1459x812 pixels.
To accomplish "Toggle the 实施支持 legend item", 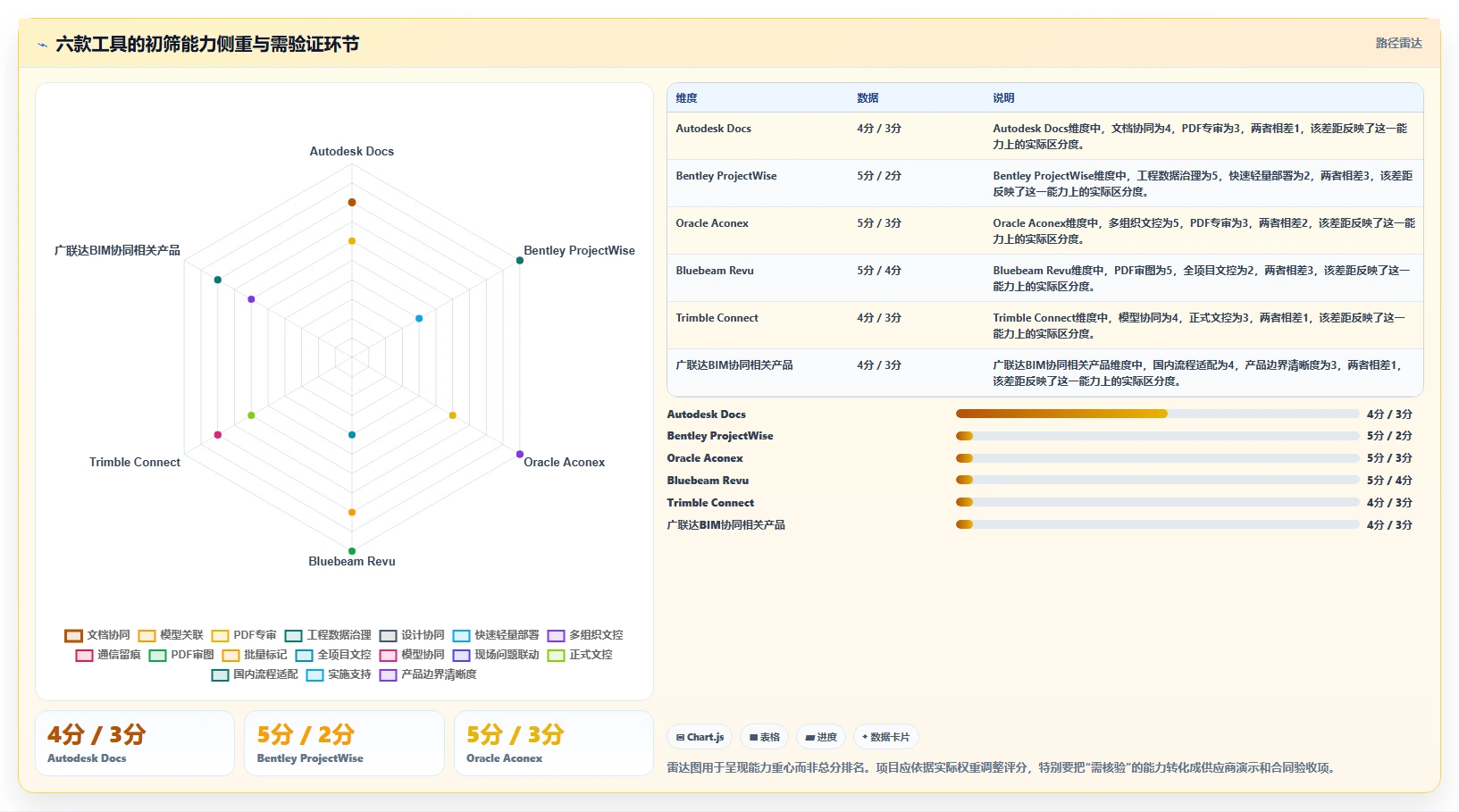I will pos(339,674).
